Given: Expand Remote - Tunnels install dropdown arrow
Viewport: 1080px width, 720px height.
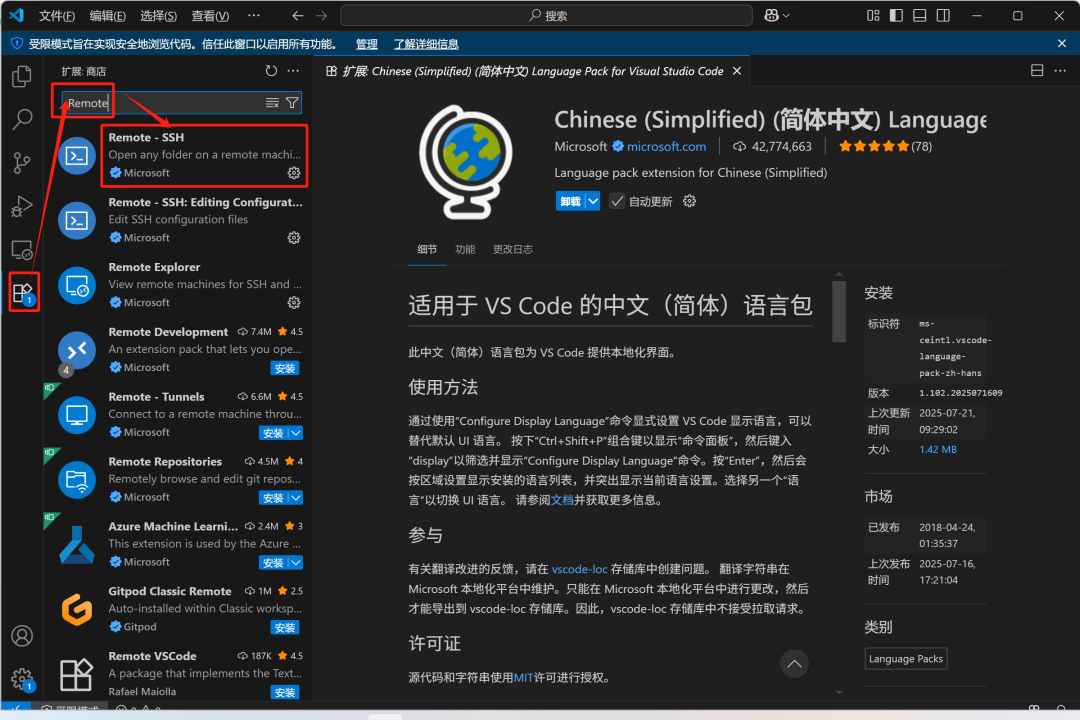Looking at the screenshot, I should click(x=295, y=433).
